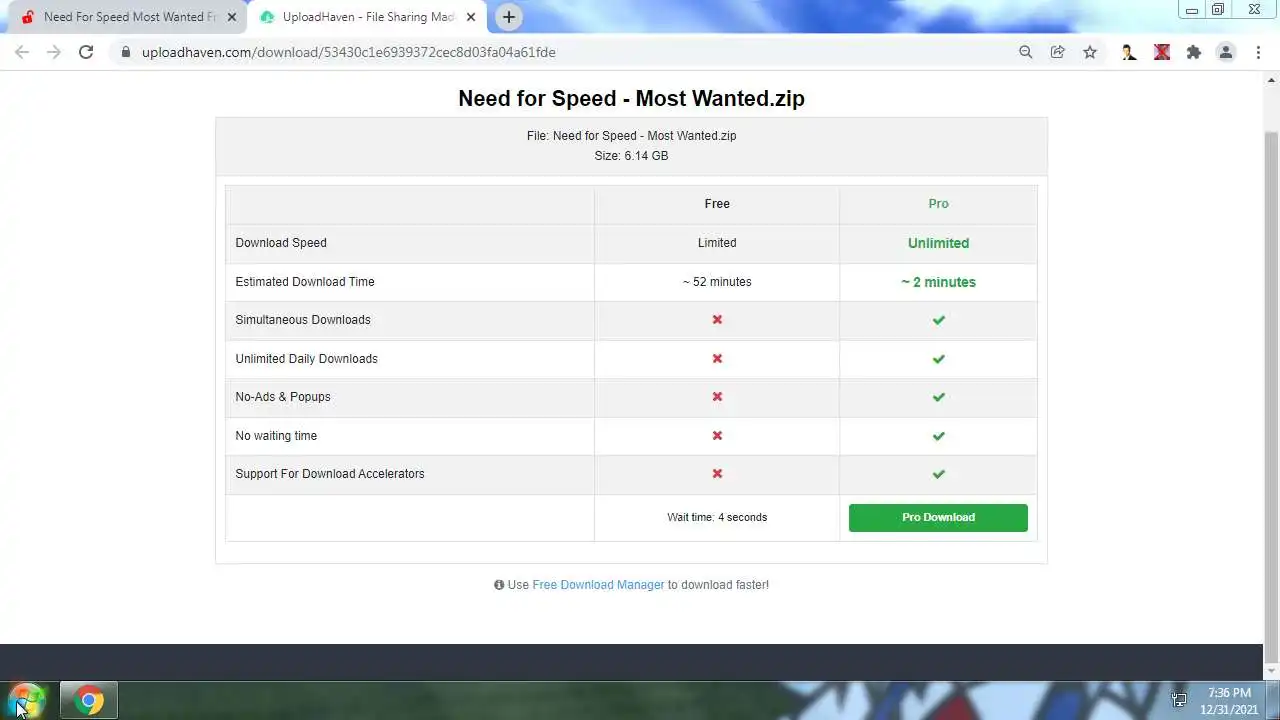Click the 'Unlimited Daily Downloads' row label

(306, 359)
